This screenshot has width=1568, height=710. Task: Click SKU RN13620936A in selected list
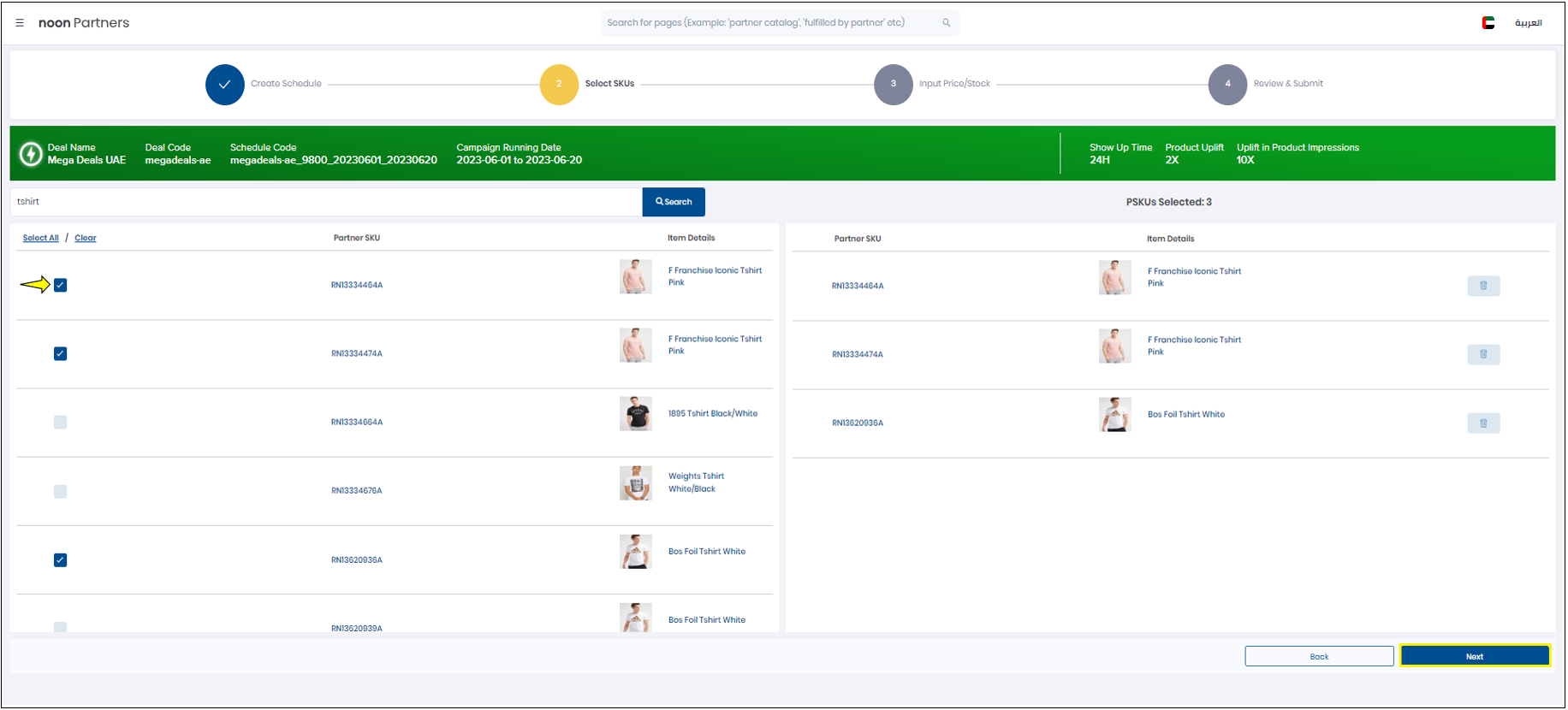[858, 423]
